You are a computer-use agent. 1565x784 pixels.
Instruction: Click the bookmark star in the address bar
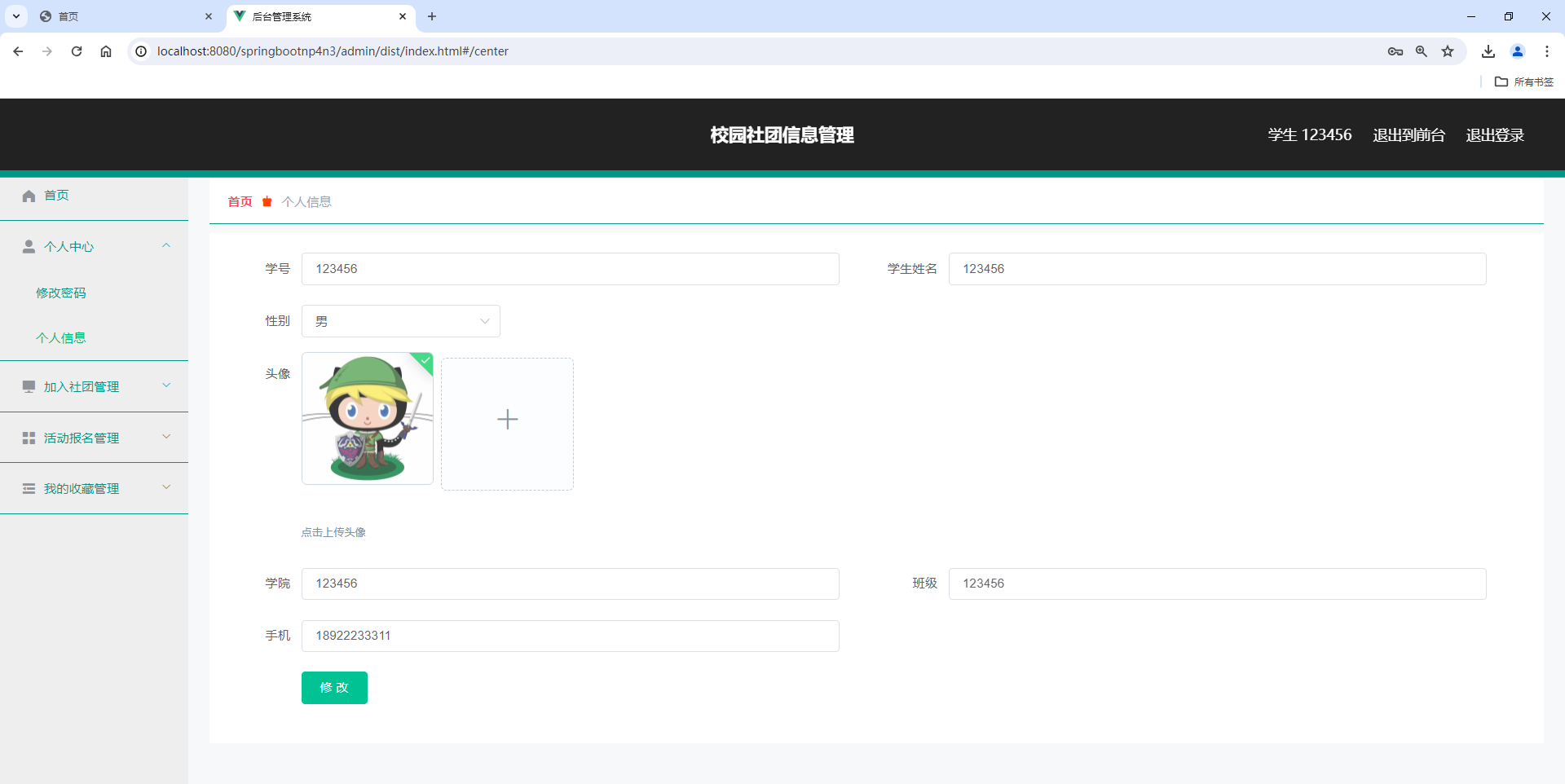pos(1448,51)
